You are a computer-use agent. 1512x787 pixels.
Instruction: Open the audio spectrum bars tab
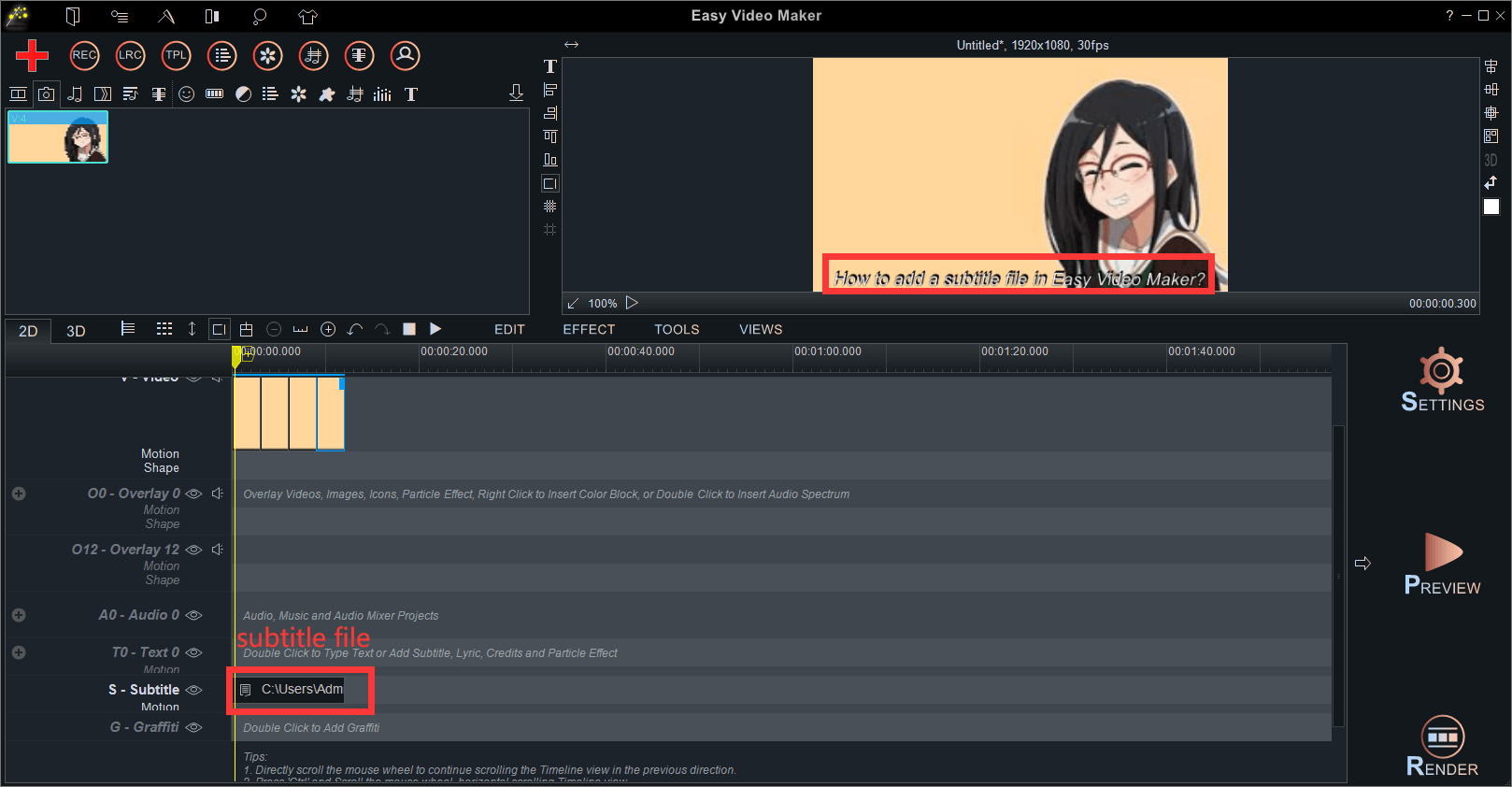pyautogui.click(x=382, y=93)
